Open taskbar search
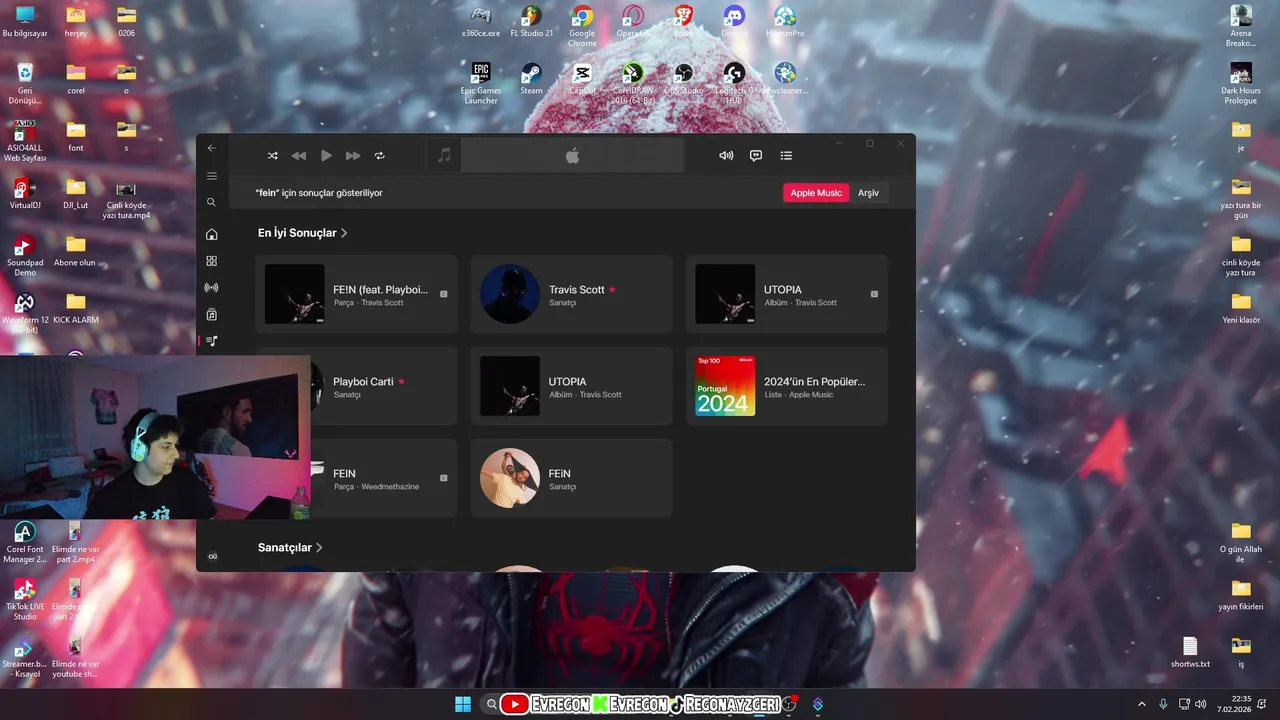This screenshot has width=1280, height=720. point(491,704)
